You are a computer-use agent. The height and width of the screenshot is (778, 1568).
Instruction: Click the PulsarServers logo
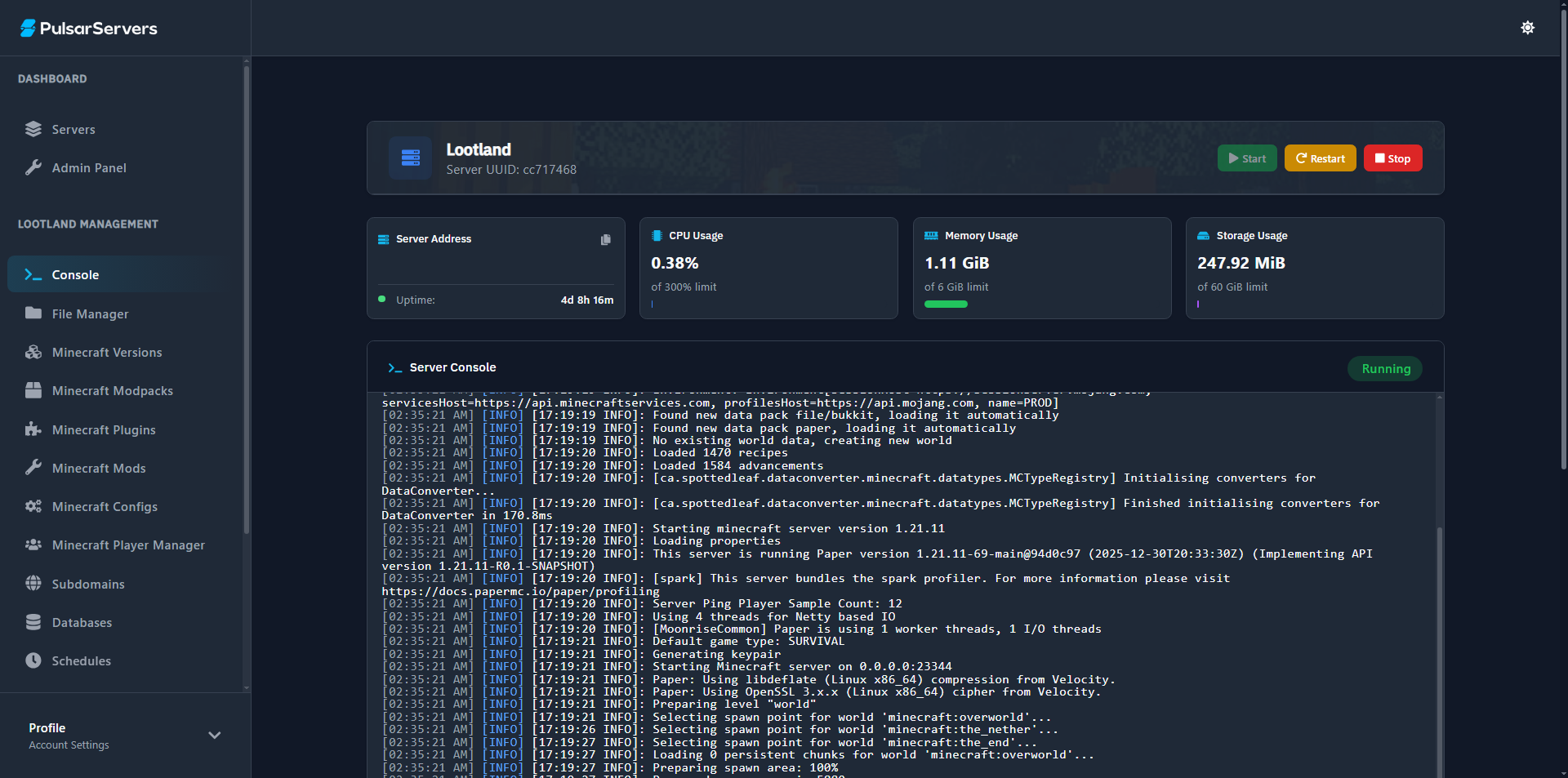[x=89, y=29]
